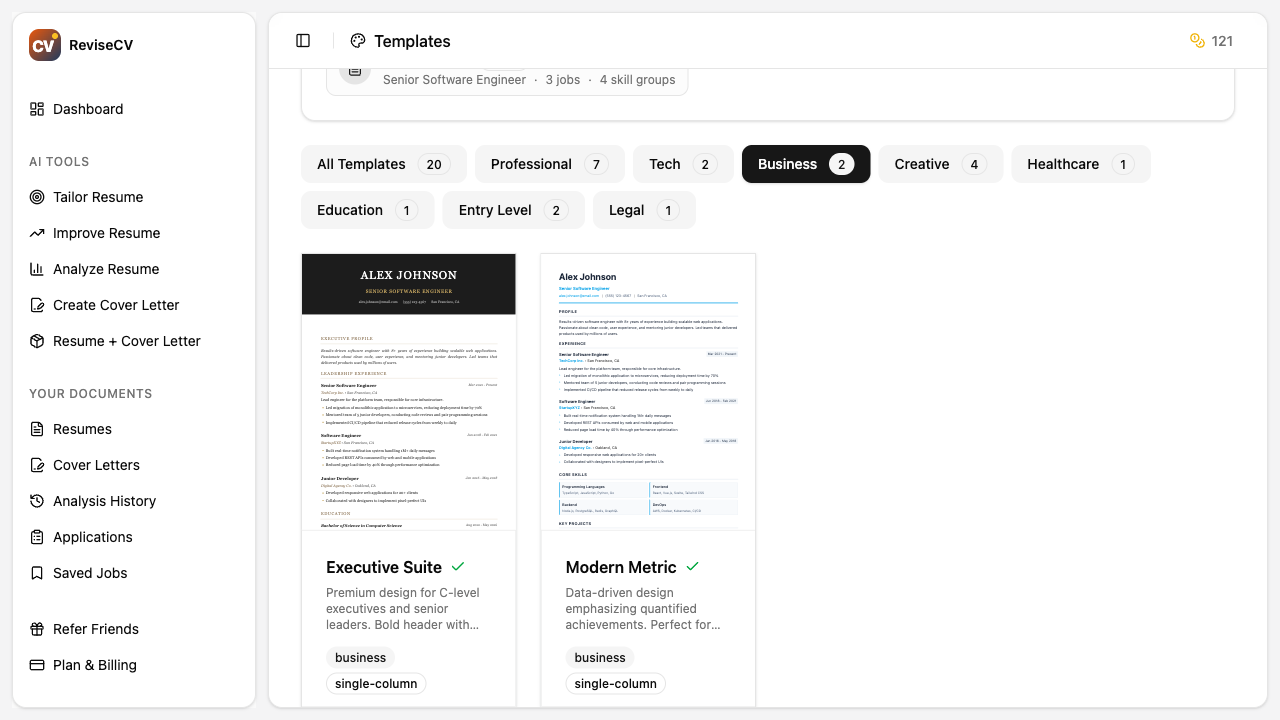The image size is (1280, 720).
Task: Click the Improve Resume trending-arrow icon
Action: point(35,233)
